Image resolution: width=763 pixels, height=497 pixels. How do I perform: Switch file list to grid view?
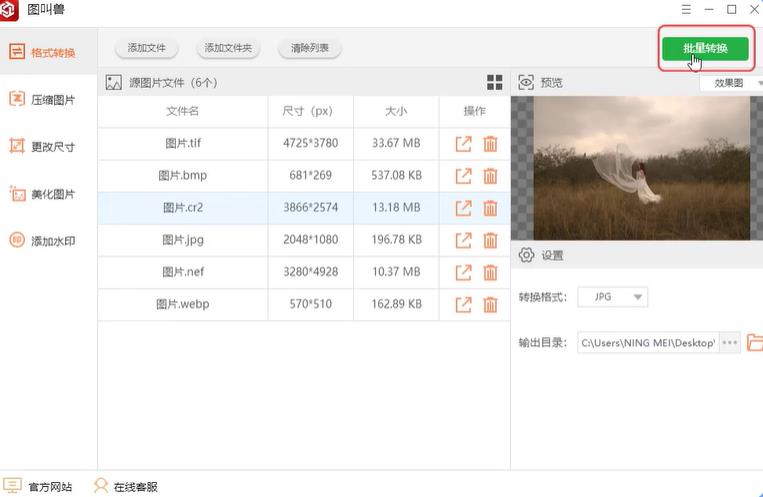[x=494, y=83]
